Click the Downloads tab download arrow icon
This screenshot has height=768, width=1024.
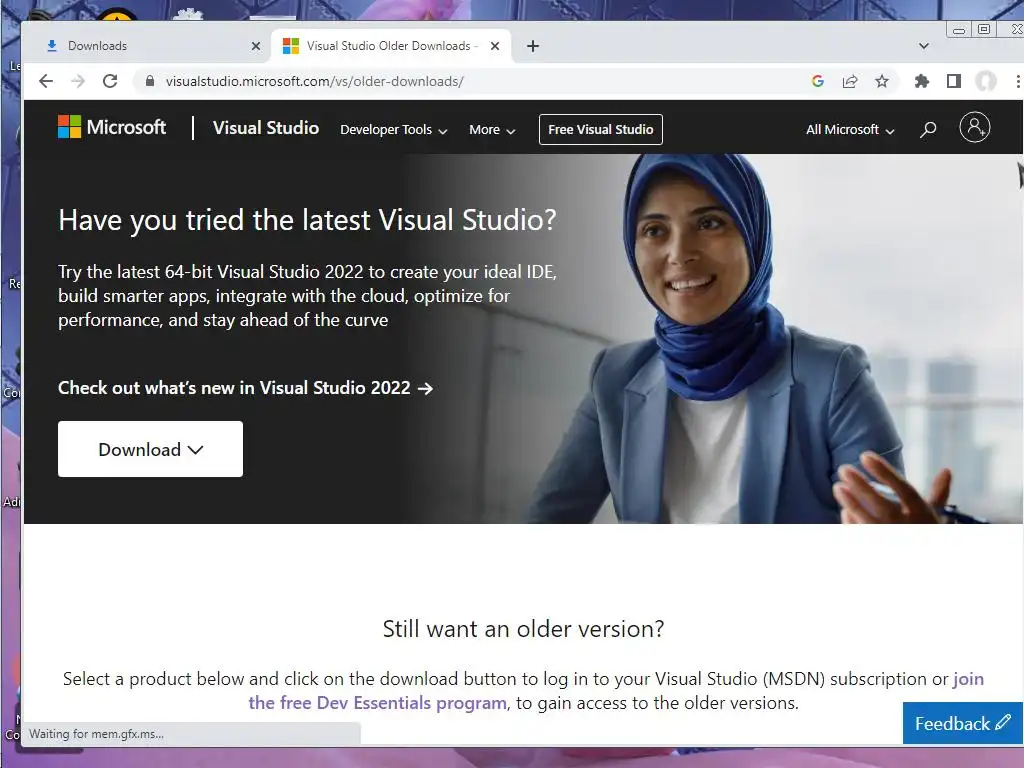[x=52, y=46]
